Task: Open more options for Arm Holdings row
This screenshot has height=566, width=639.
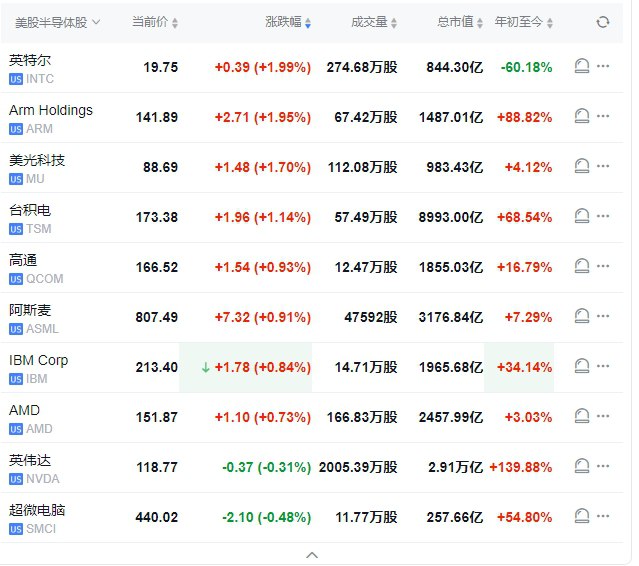Action: tap(603, 116)
